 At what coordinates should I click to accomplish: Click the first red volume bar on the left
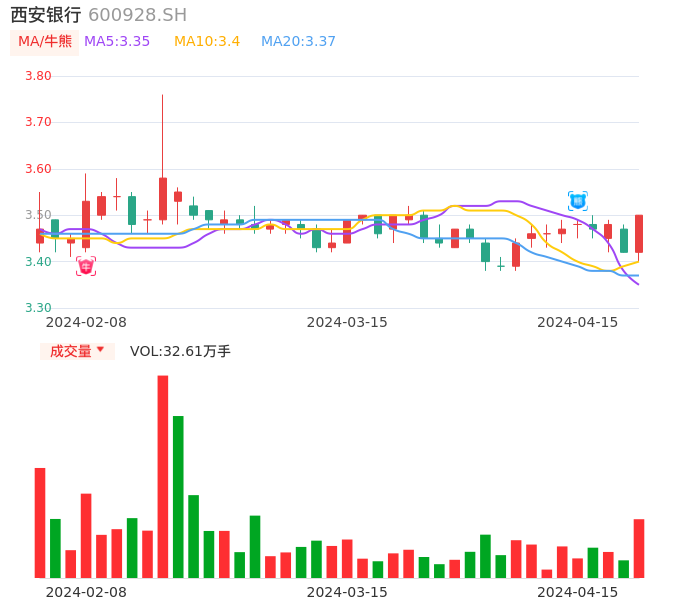point(40,523)
